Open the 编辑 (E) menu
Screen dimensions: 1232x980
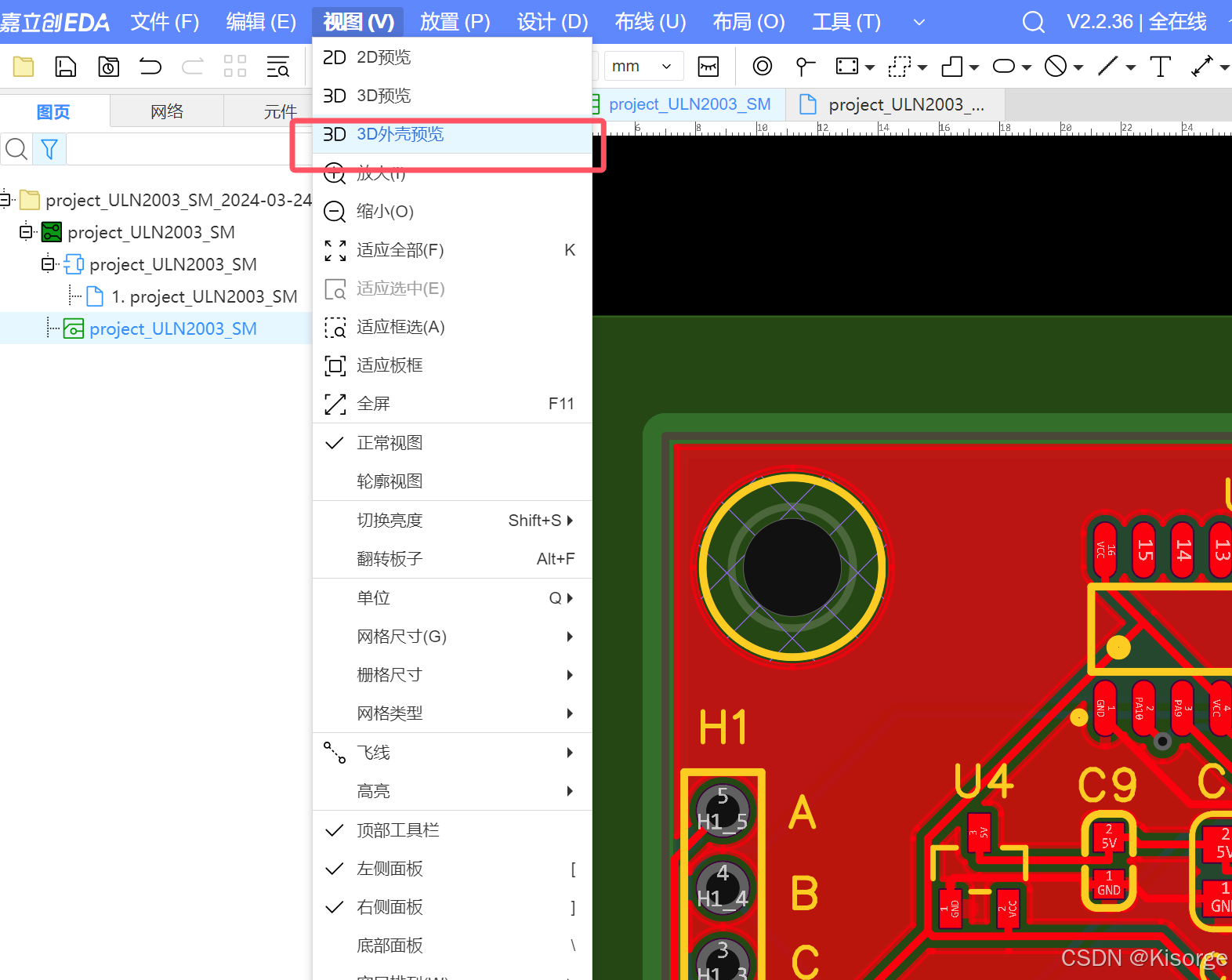[261, 22]
